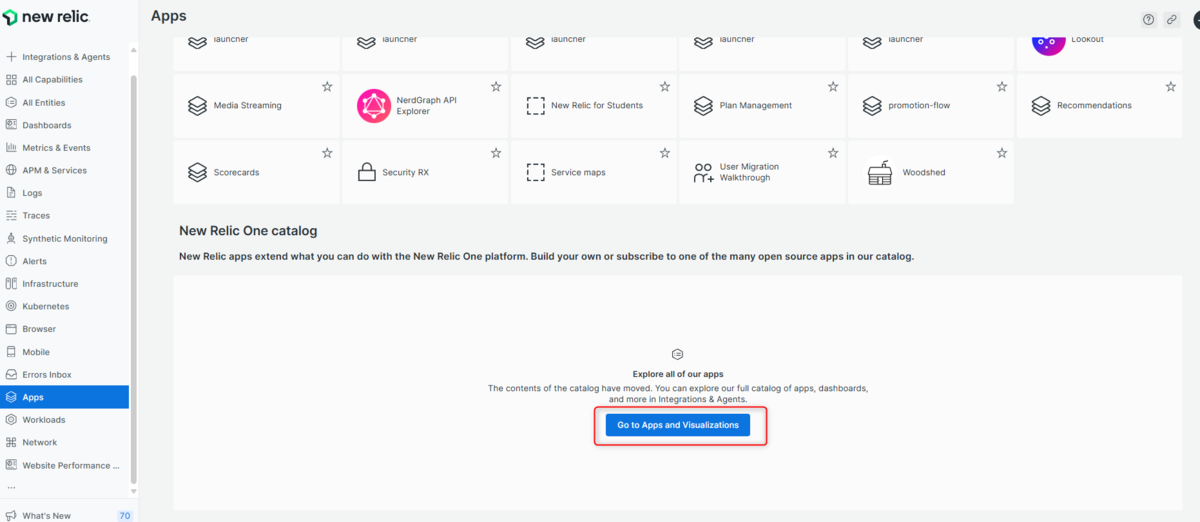Click the Explore all of our apps text
The width and height of the screenshot is (1200, 522).
coord(678,374)
